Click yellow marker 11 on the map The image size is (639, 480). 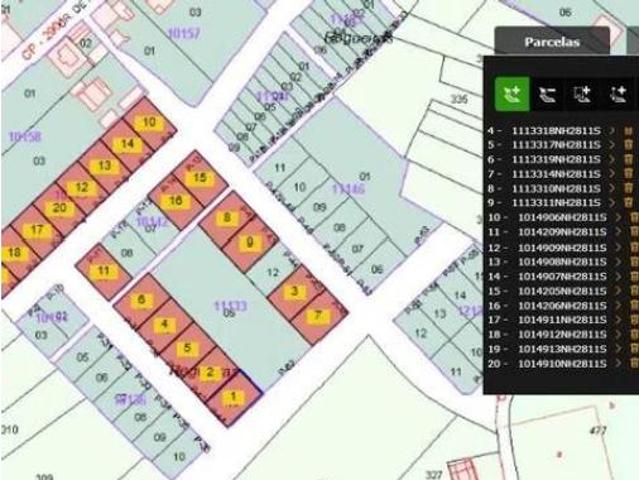tap(104, 271)
